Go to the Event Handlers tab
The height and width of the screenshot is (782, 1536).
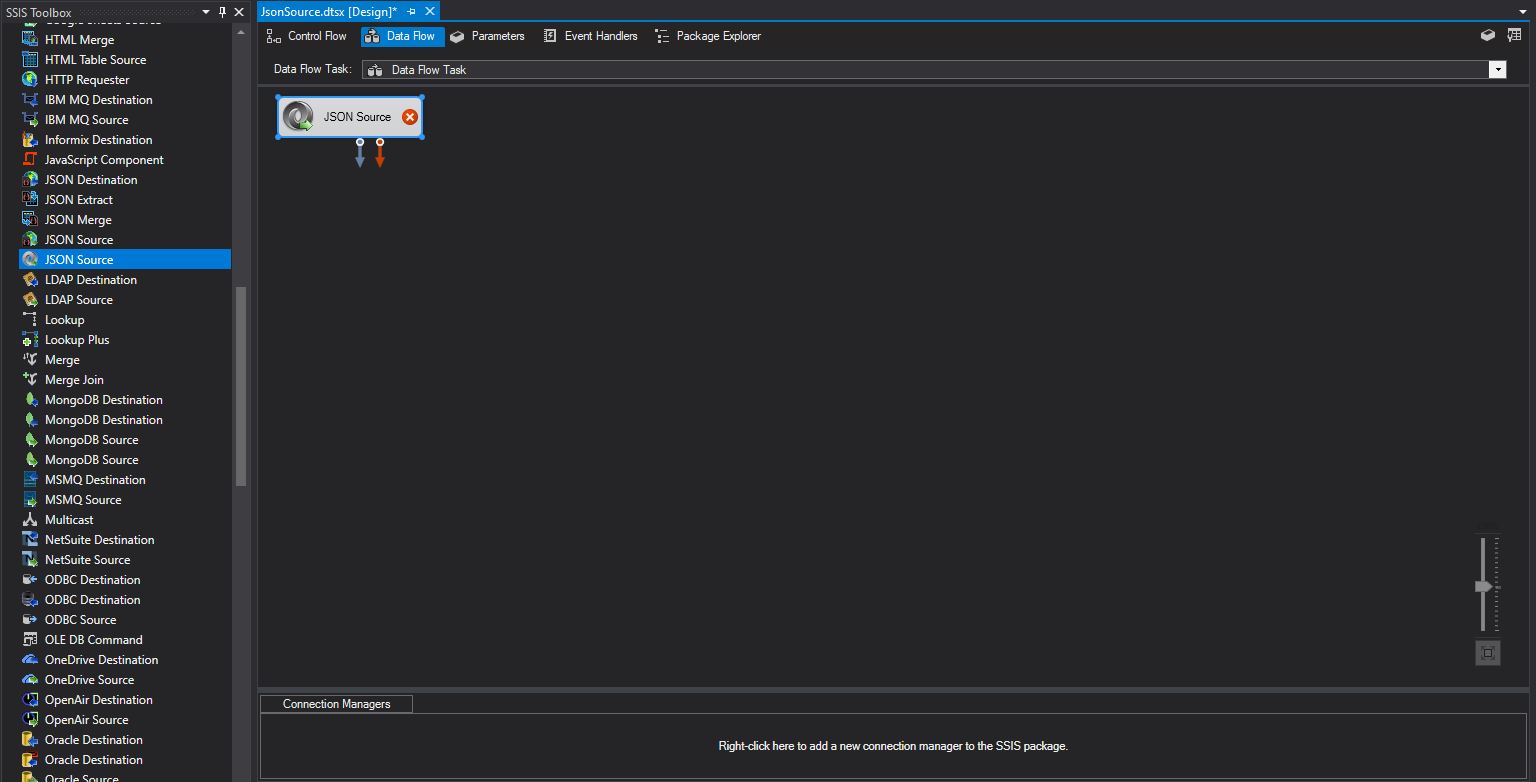591,36
